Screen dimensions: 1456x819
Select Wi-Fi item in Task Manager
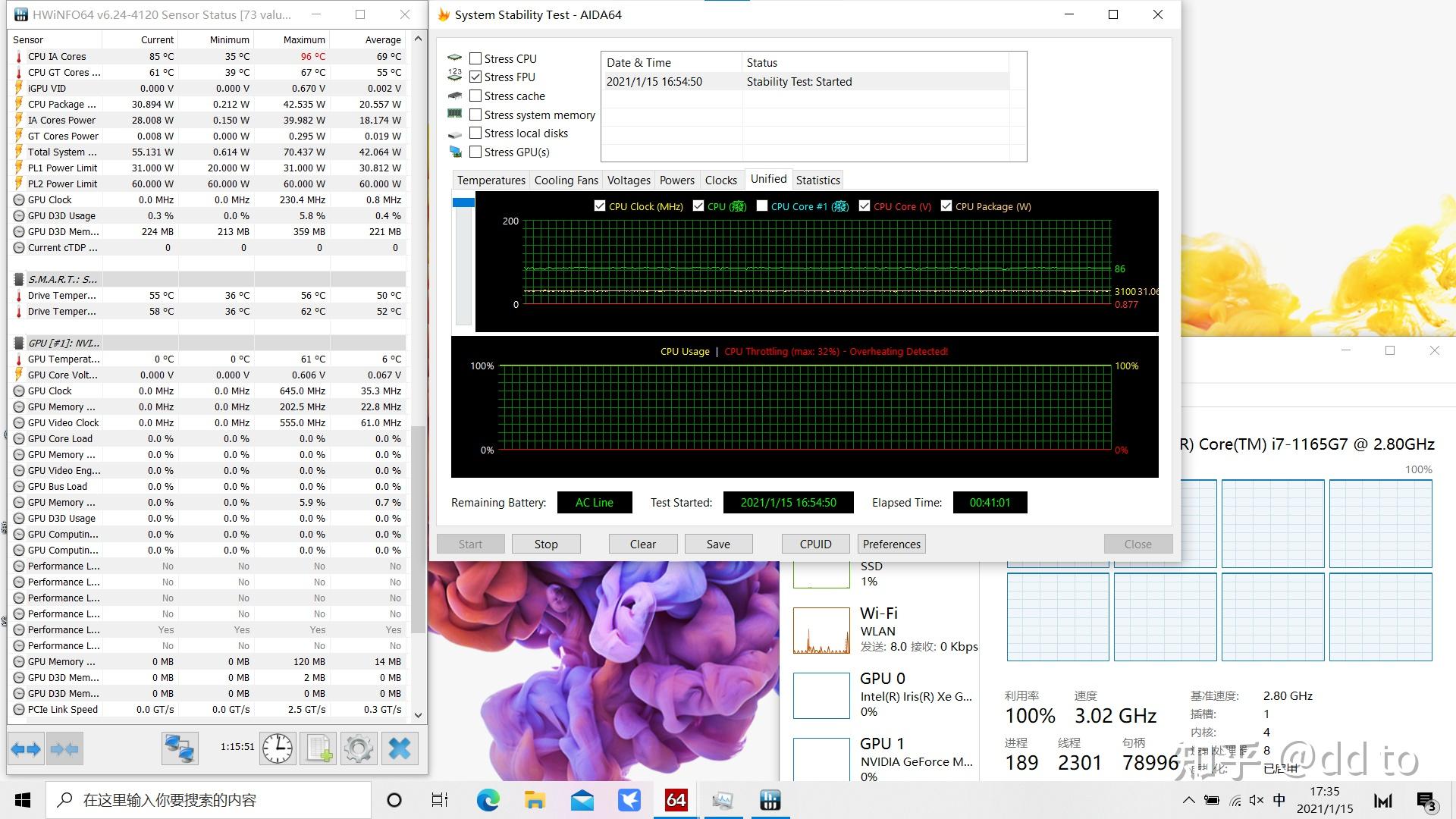pyautogui.click(x=885, y=629)
